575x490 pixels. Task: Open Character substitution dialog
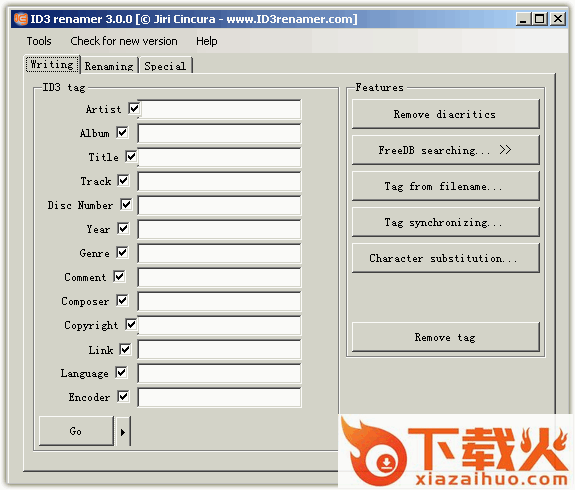446,258
